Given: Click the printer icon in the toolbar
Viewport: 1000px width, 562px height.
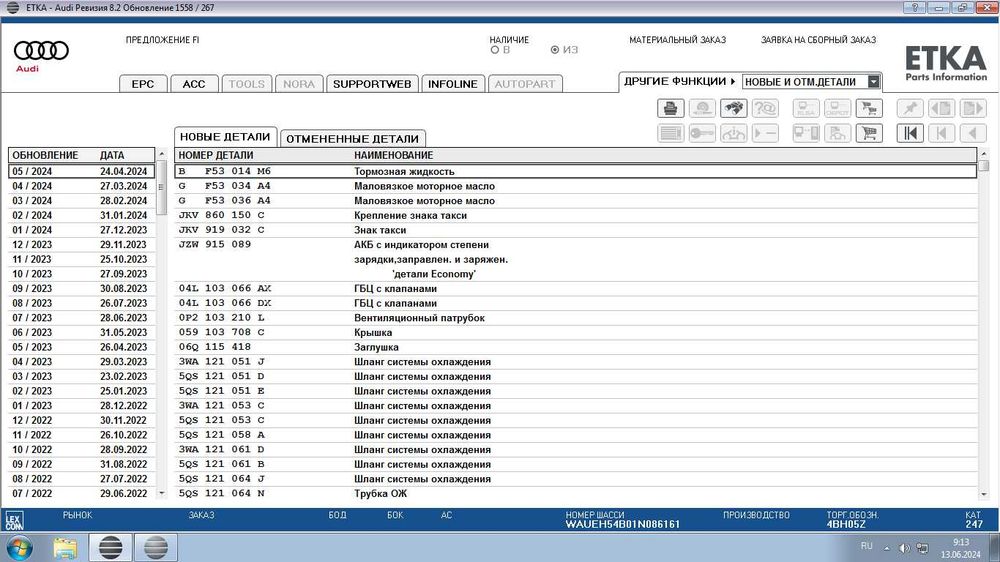Looking at the screenshot, I should coord(670,108).
